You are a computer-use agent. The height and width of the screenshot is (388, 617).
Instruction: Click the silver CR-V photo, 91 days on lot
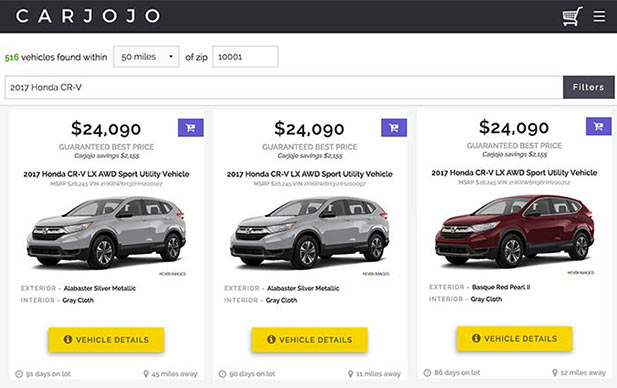(106, 232)
